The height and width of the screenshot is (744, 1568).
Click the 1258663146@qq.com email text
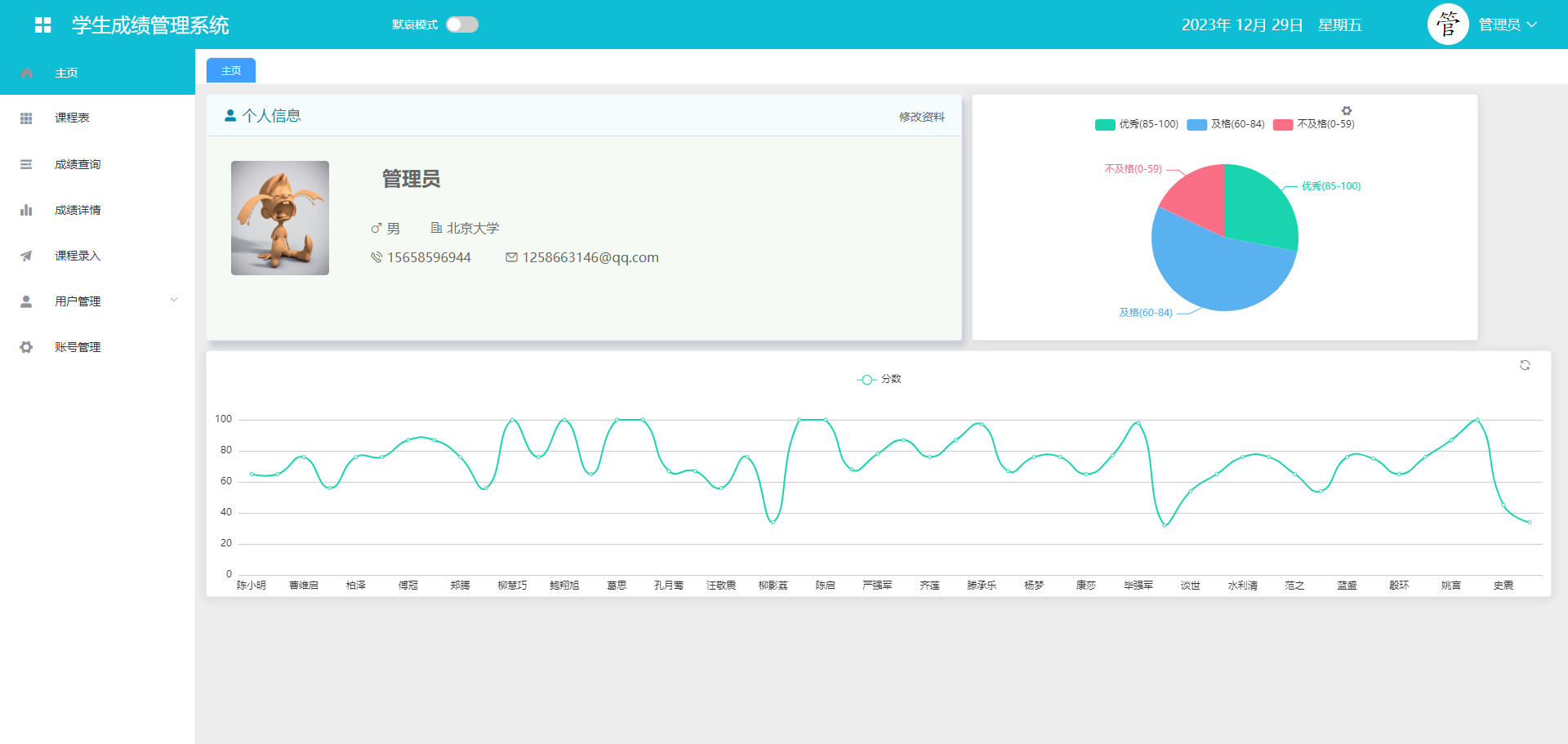(x=590, y=257)
